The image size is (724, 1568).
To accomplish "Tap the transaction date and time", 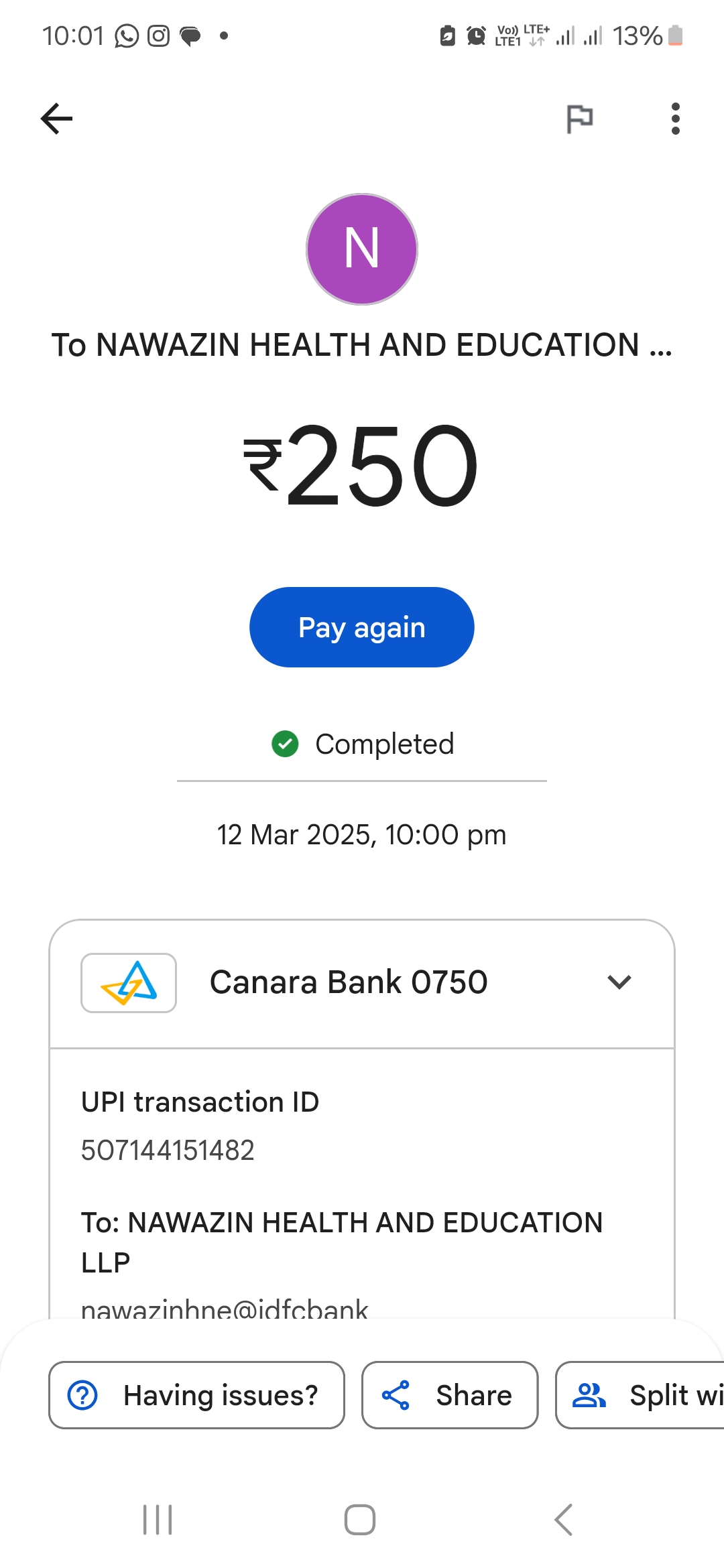I will pos(362,835).
